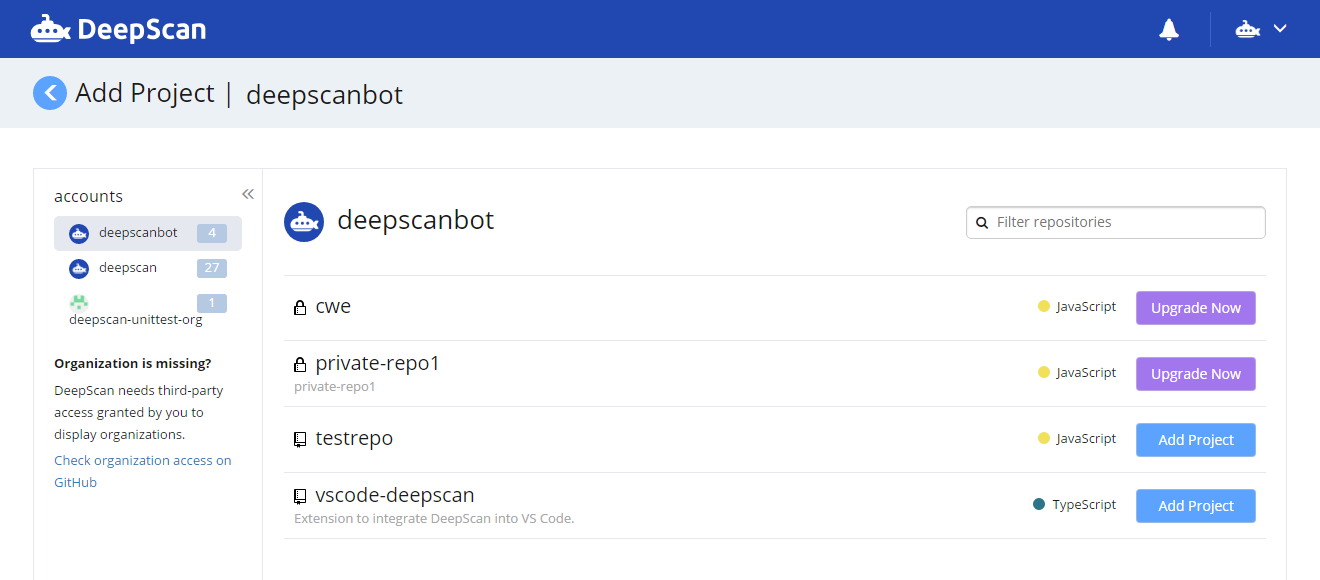Click the vscode-deepscan repository name
The width and height of the screenshot is (1320, 580).
tap(394, 495)
